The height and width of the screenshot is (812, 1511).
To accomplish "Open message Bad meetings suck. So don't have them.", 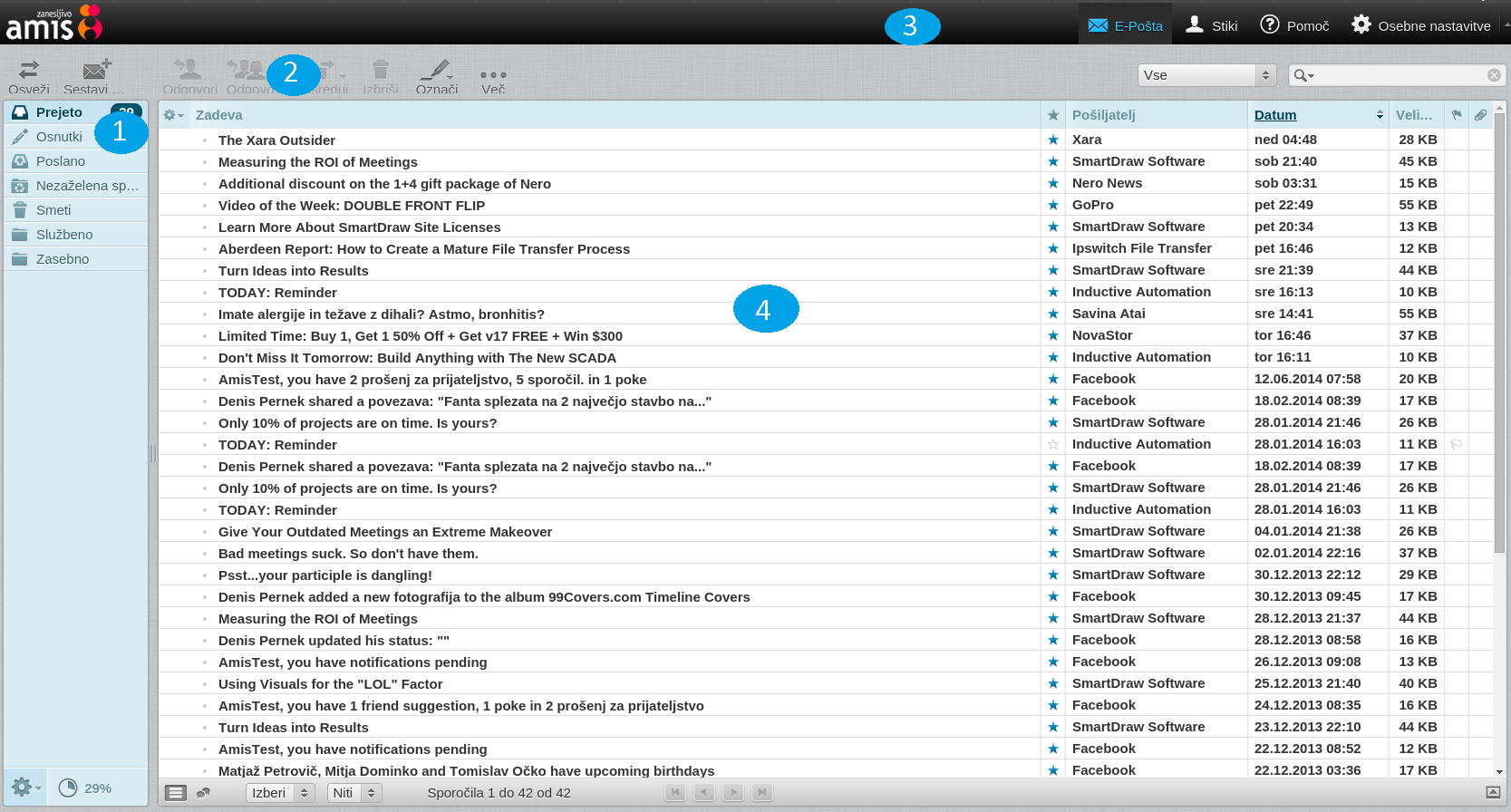I will click(348, 554).
